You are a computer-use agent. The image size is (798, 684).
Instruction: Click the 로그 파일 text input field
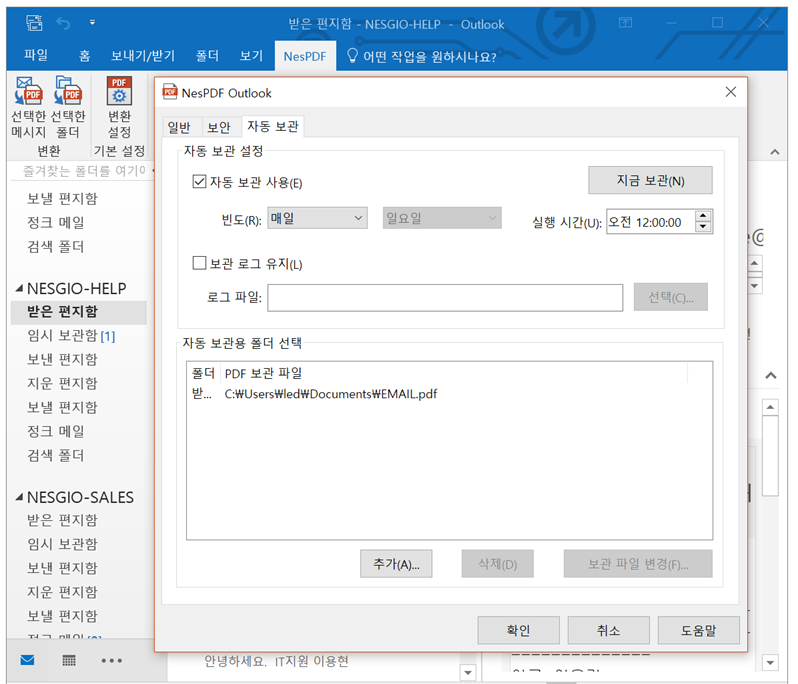[445, 298]
